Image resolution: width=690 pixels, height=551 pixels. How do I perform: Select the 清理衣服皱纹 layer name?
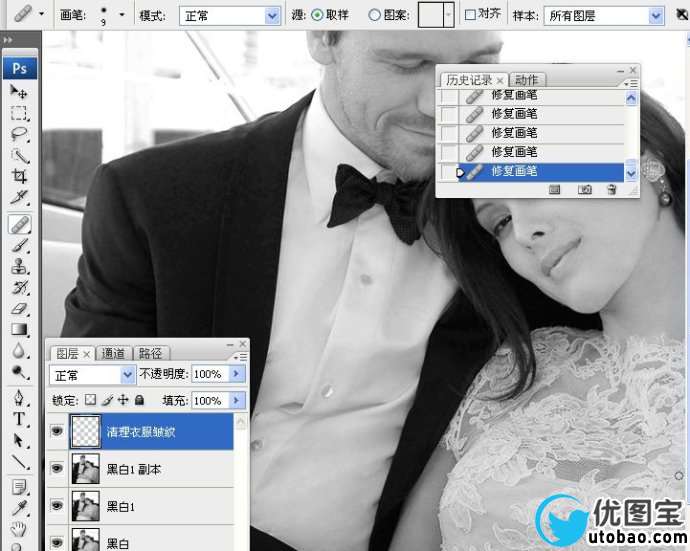tap(141, 432)
